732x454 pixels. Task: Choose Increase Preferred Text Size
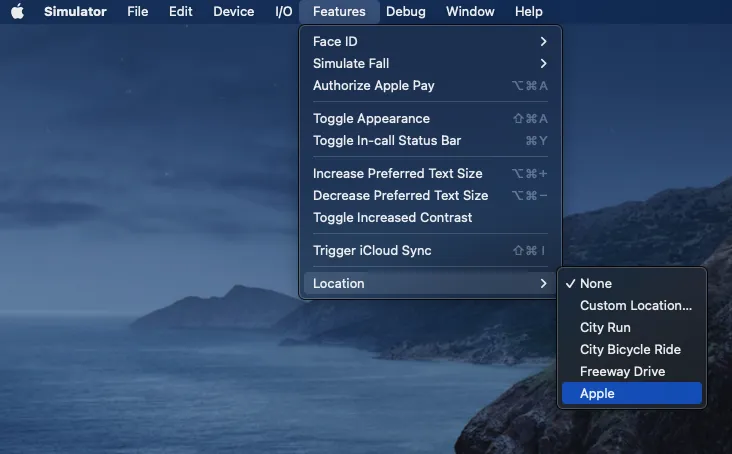(430, 174)
